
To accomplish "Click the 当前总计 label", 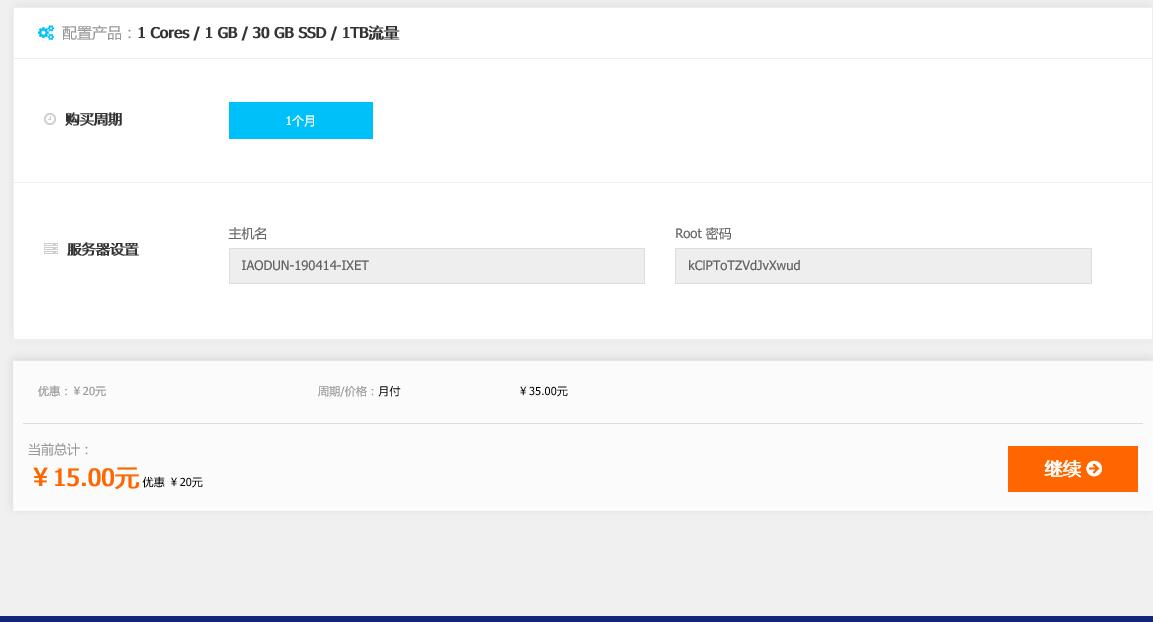I will point(59,450).
